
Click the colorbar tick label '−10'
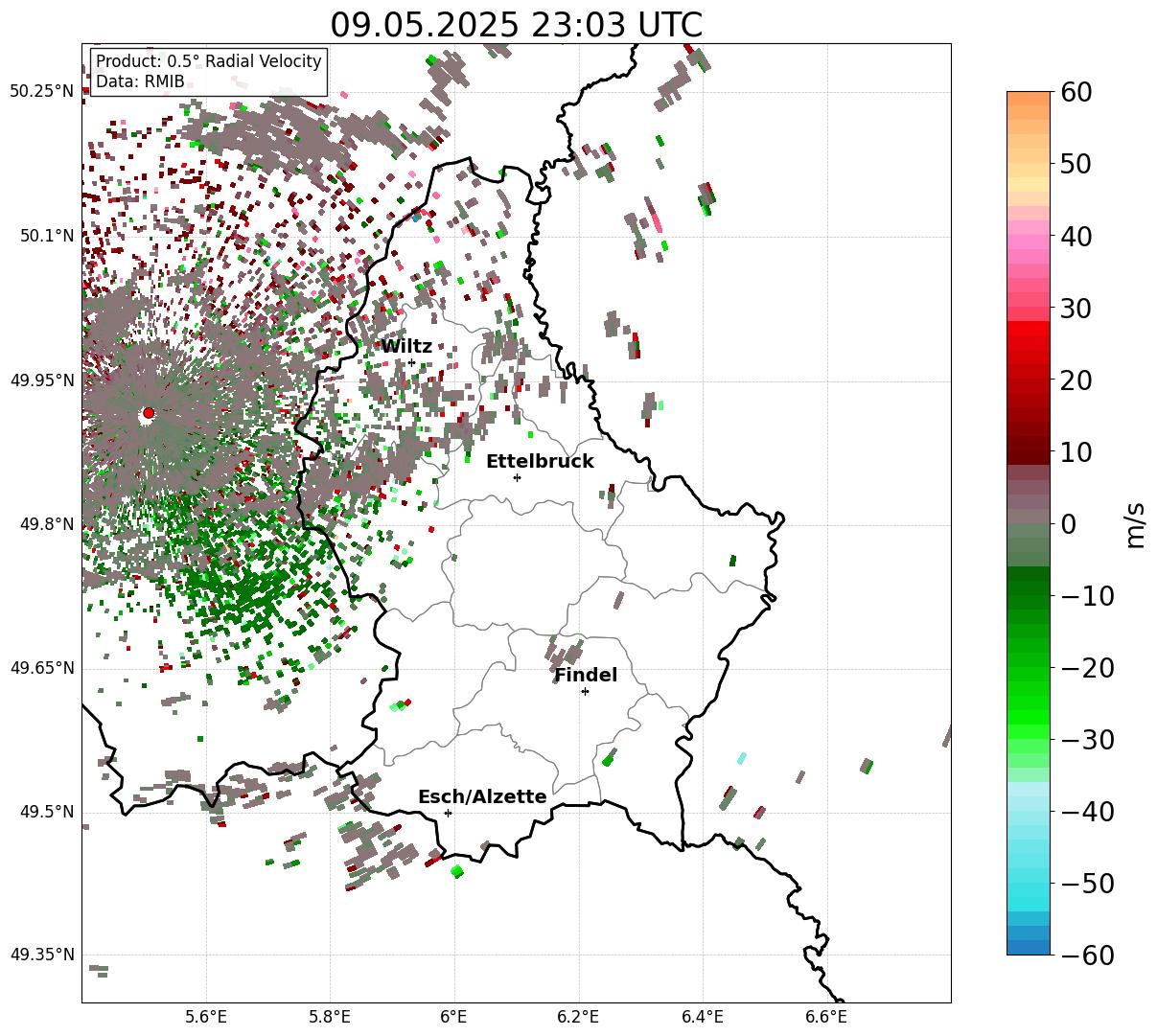(1088, 596)
